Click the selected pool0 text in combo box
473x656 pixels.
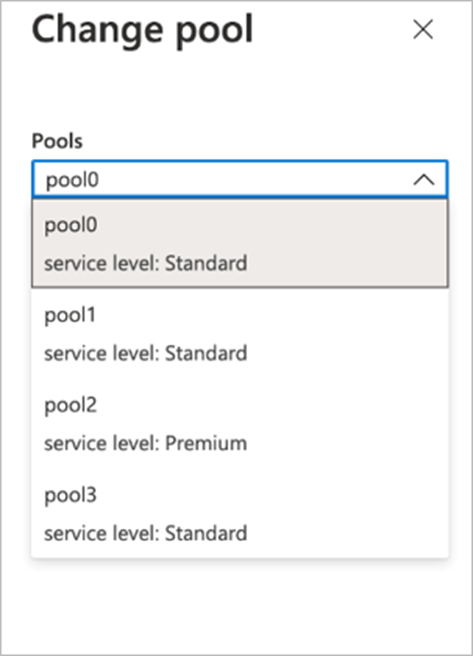pyautogui.click(x=72, y=181)
